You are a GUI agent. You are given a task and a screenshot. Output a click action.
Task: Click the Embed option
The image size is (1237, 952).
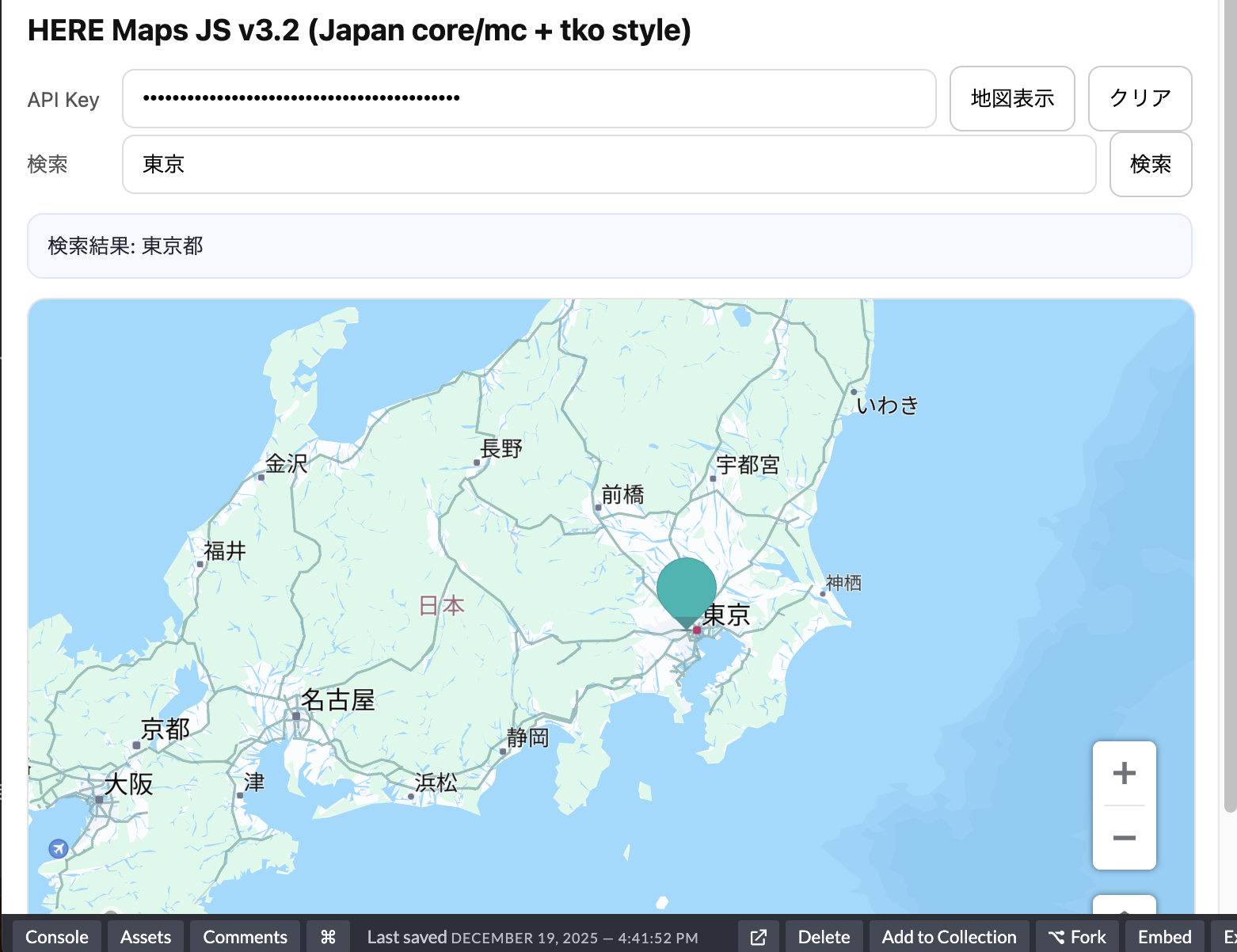1164,937
